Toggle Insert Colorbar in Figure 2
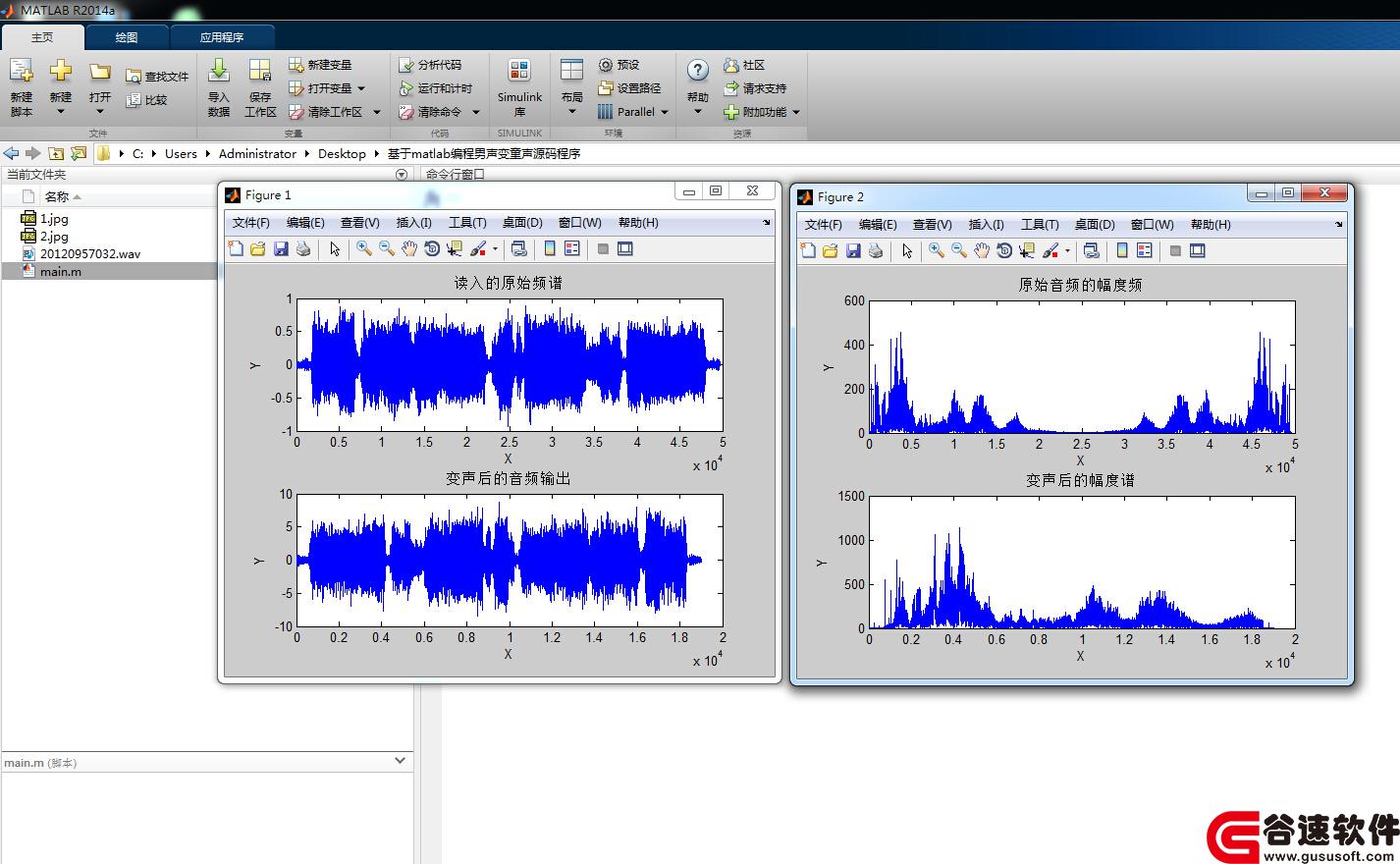This screenshot has width=1400, height=864. [1122, 250]
